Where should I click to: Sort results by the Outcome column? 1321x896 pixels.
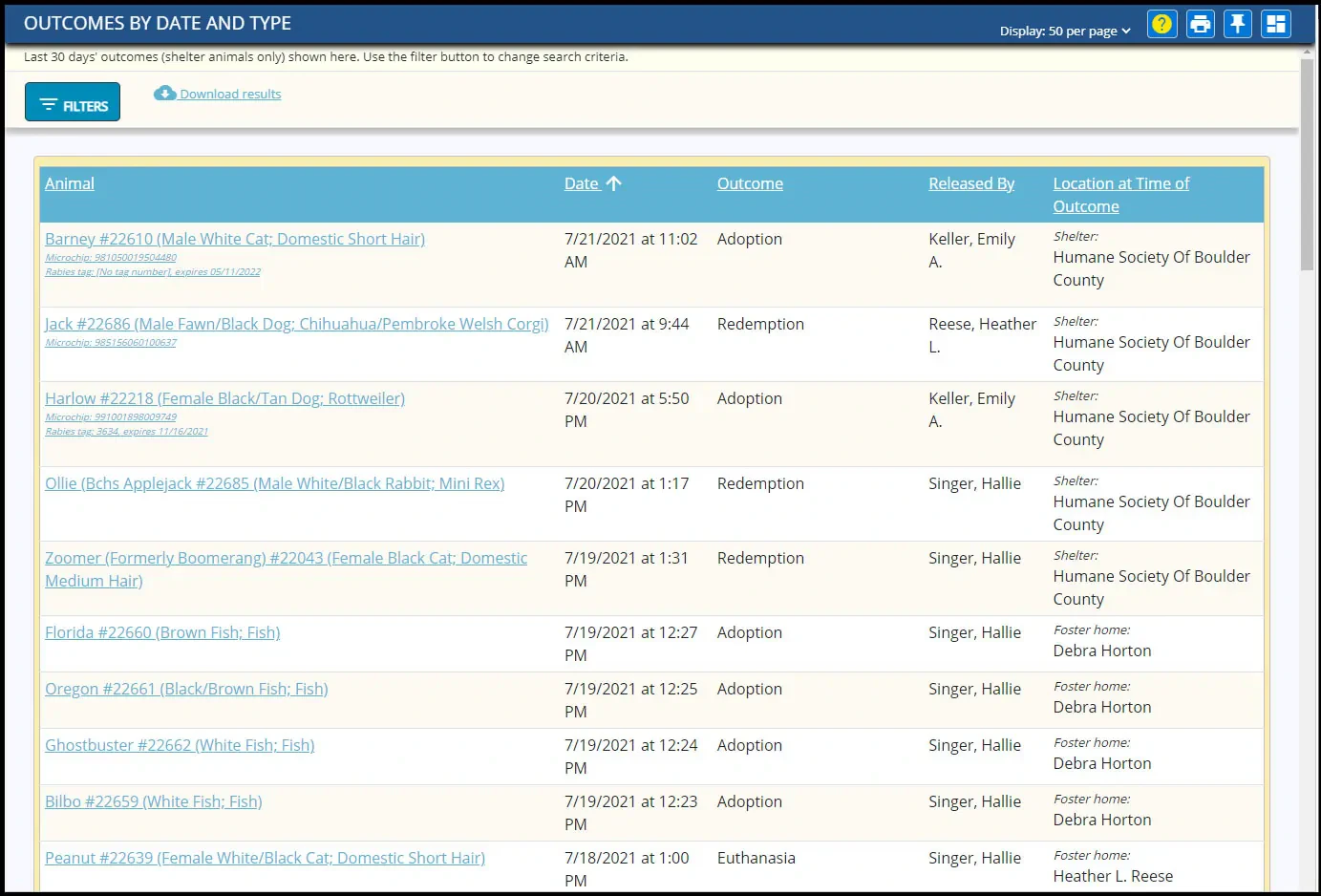pyautogui.click(x=749, y=183)
